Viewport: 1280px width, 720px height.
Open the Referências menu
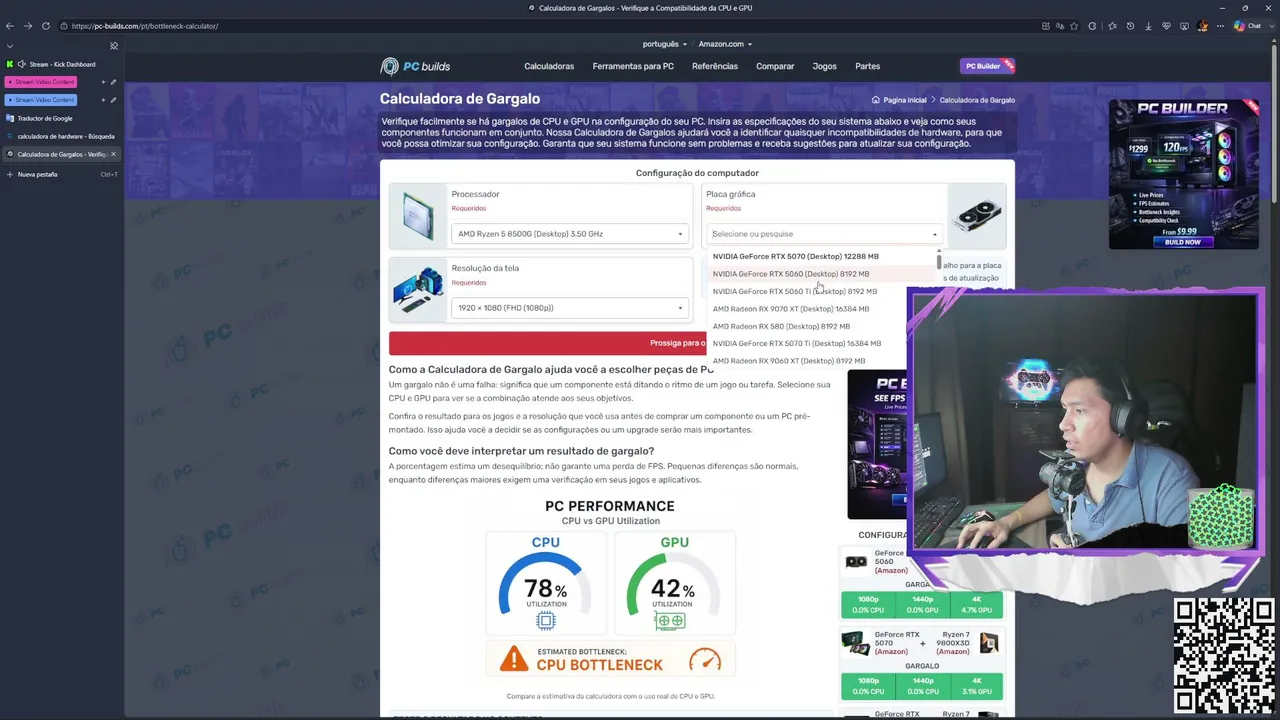pyautogui.click(x=715, y=66)
